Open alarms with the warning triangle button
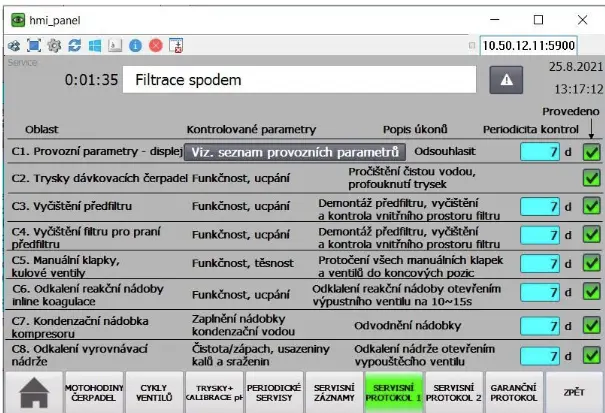605x413 pixels. click(506, 80)
